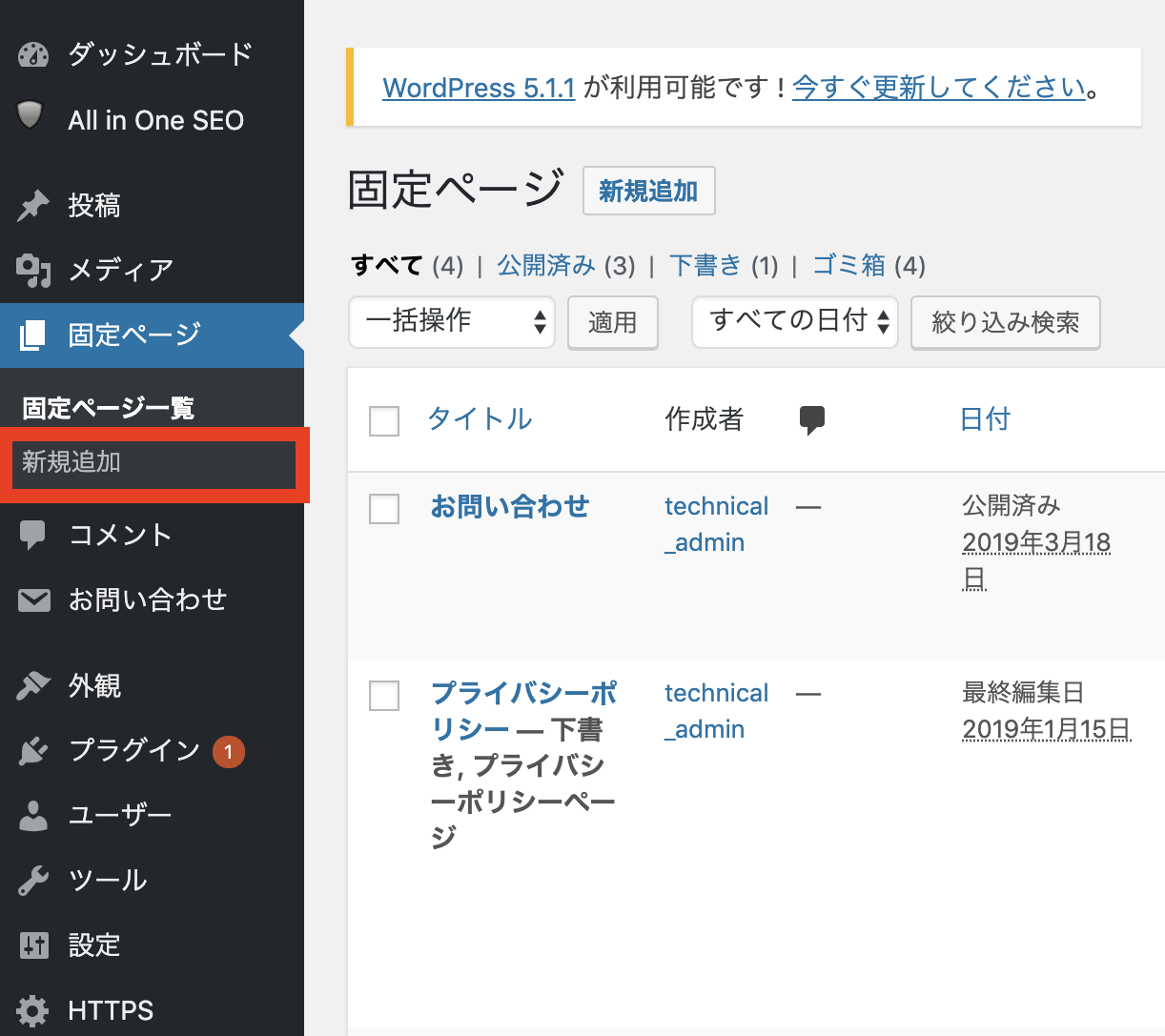Click the 作成者 column header
Screen dimensions: 1165x1036
[x=704, y=419]
